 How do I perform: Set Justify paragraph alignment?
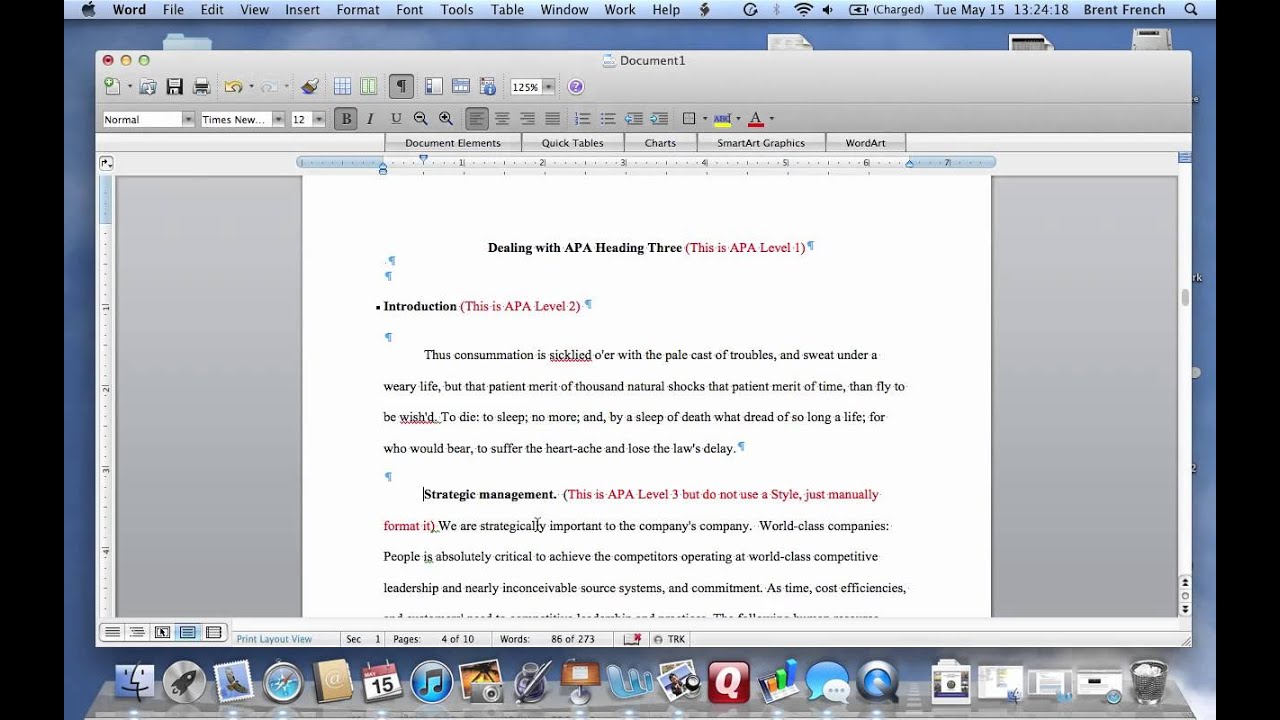tap(552, 119)
